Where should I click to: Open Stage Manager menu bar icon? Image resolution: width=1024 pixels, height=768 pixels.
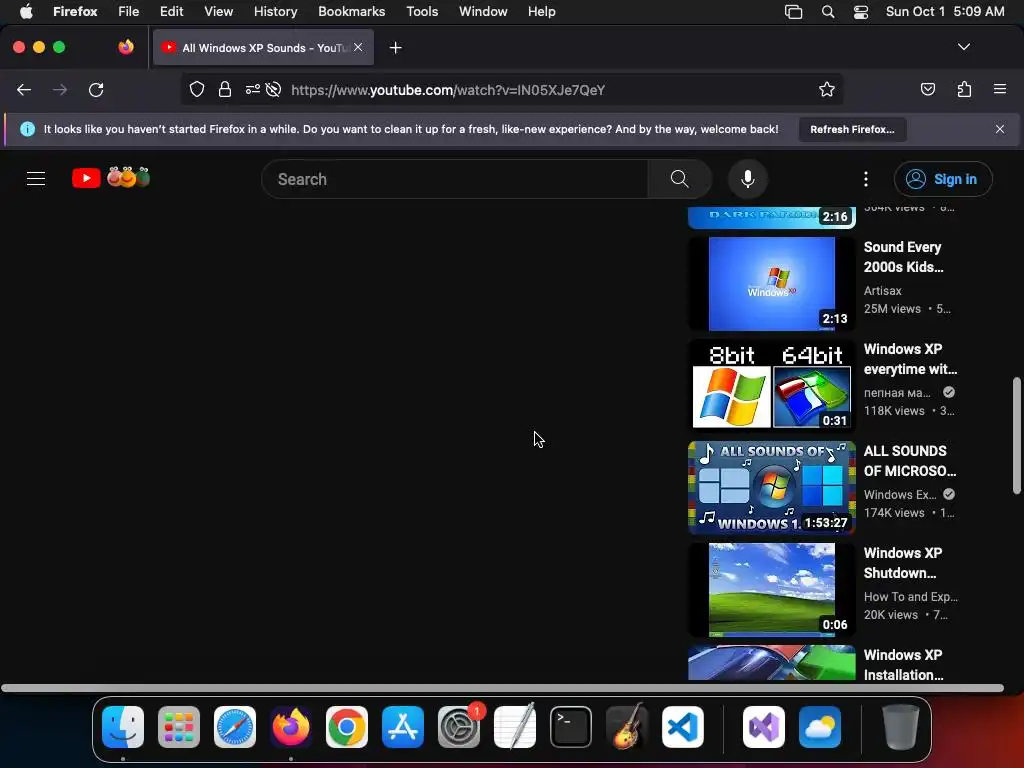pyautogui.click(x=793, y=12)
